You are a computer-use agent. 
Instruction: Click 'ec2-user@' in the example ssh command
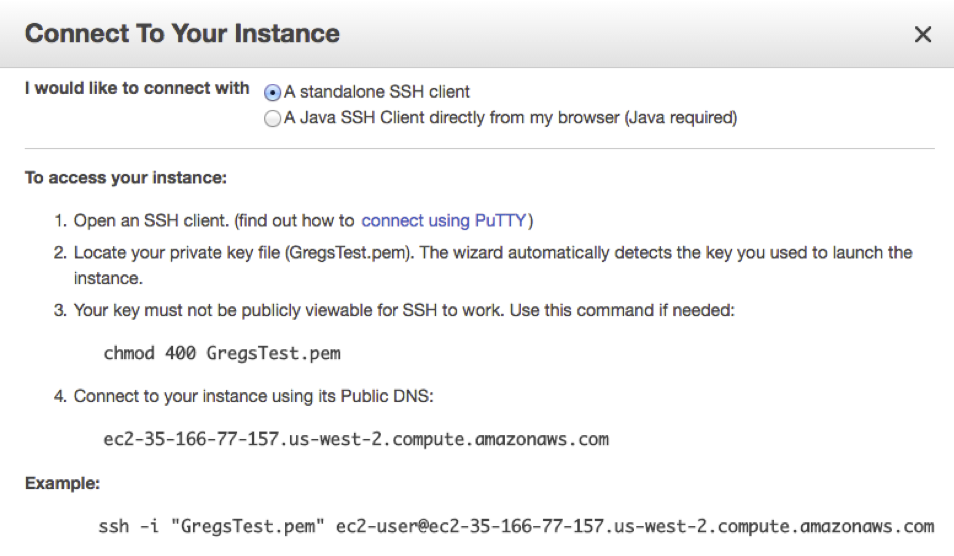[383, 526]
